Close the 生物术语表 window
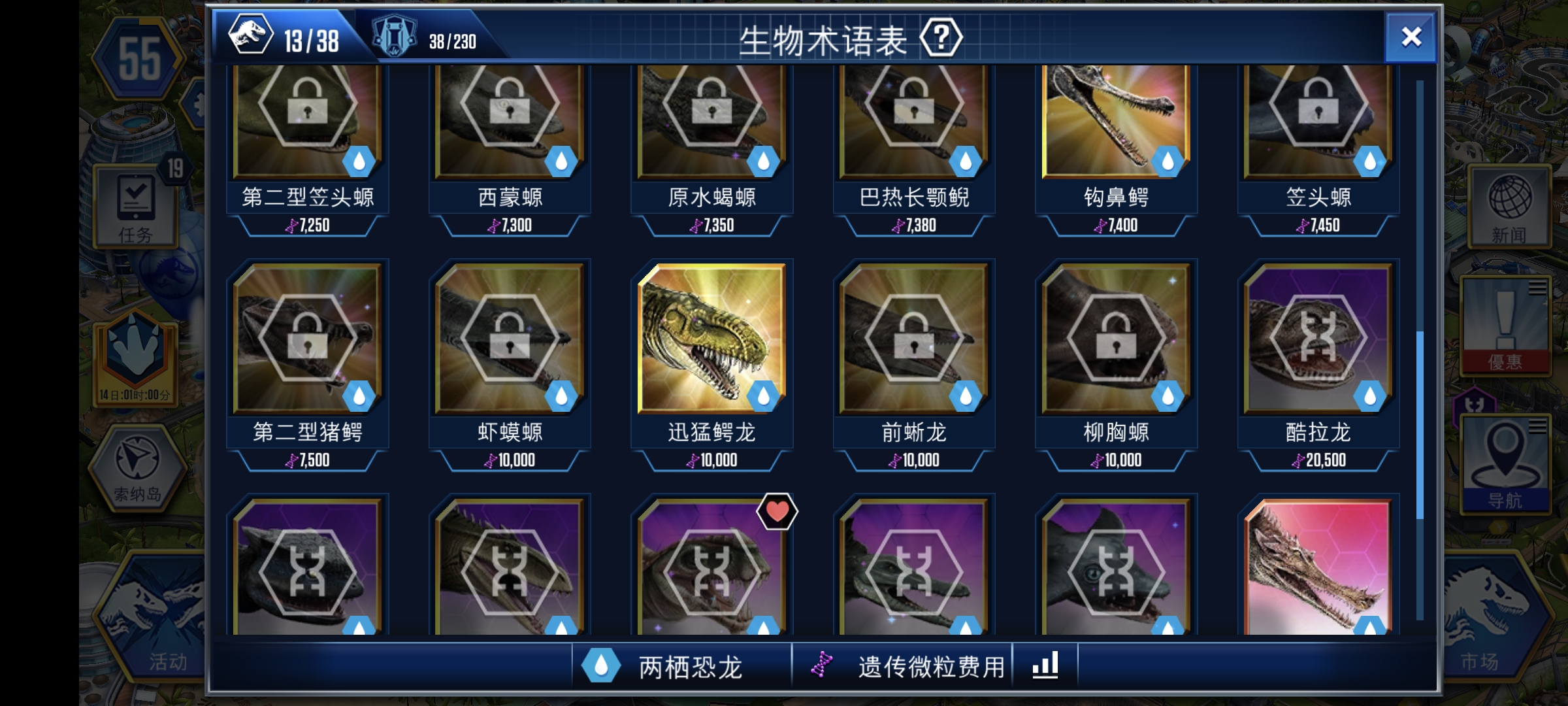The width and height of the screenshot is (1568, 706). pyautogui.click(x=1411, y=37)
